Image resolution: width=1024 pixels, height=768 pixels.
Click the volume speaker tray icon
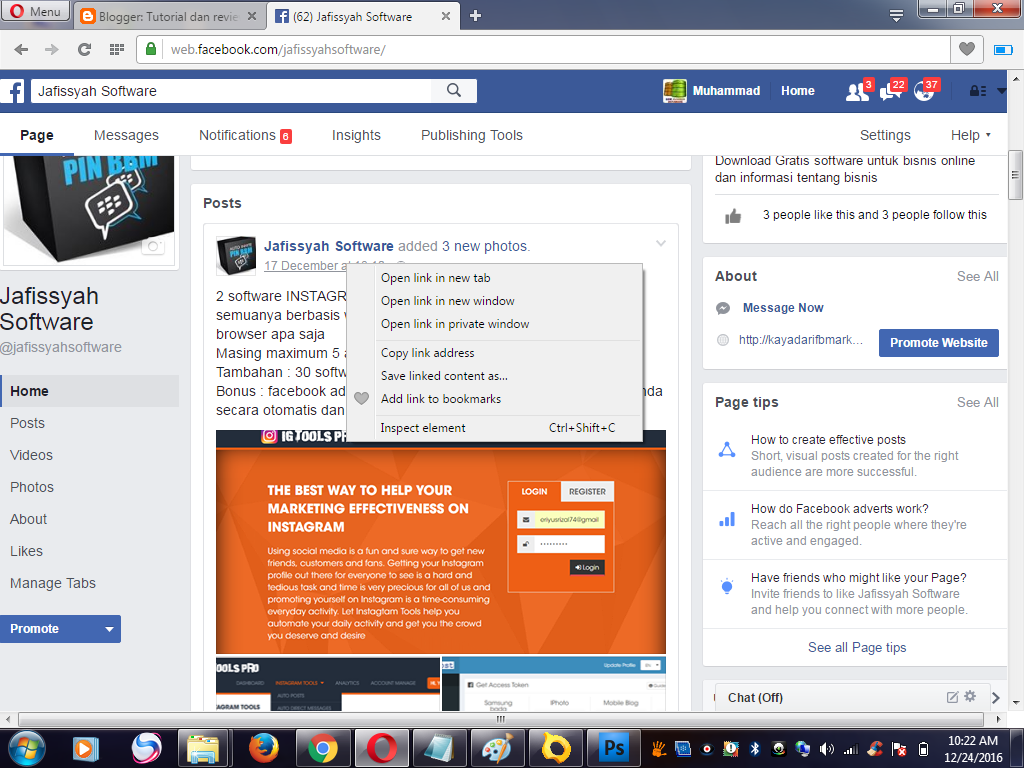tap(827, 749)
